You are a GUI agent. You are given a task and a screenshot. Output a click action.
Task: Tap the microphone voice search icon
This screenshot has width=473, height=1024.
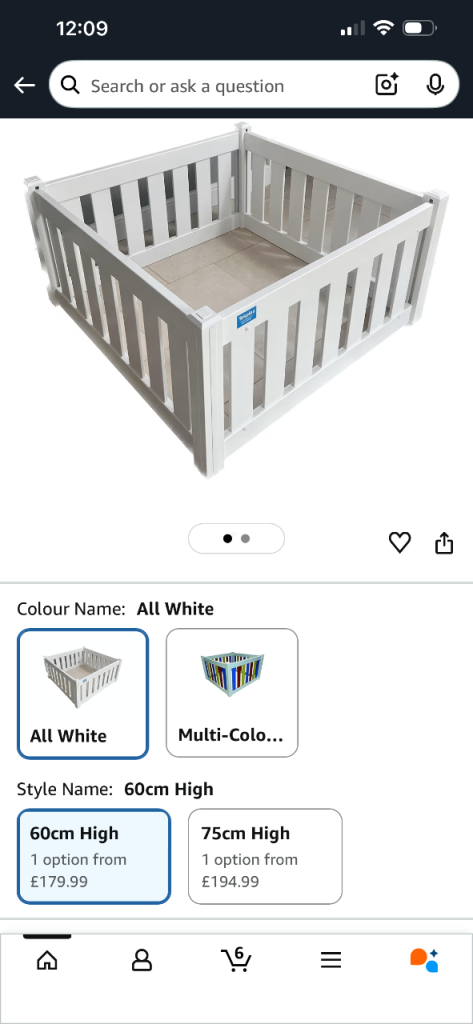coord(435,85)
